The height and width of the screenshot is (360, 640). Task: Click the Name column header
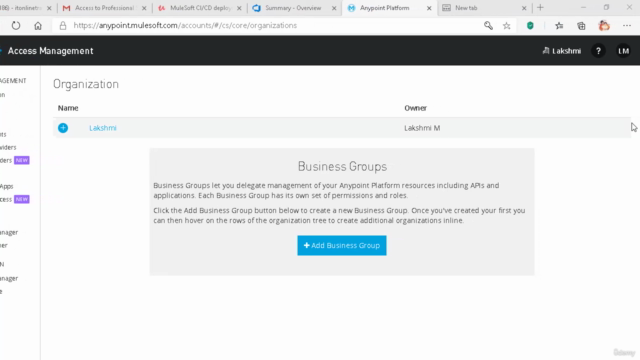pos(68,108)
